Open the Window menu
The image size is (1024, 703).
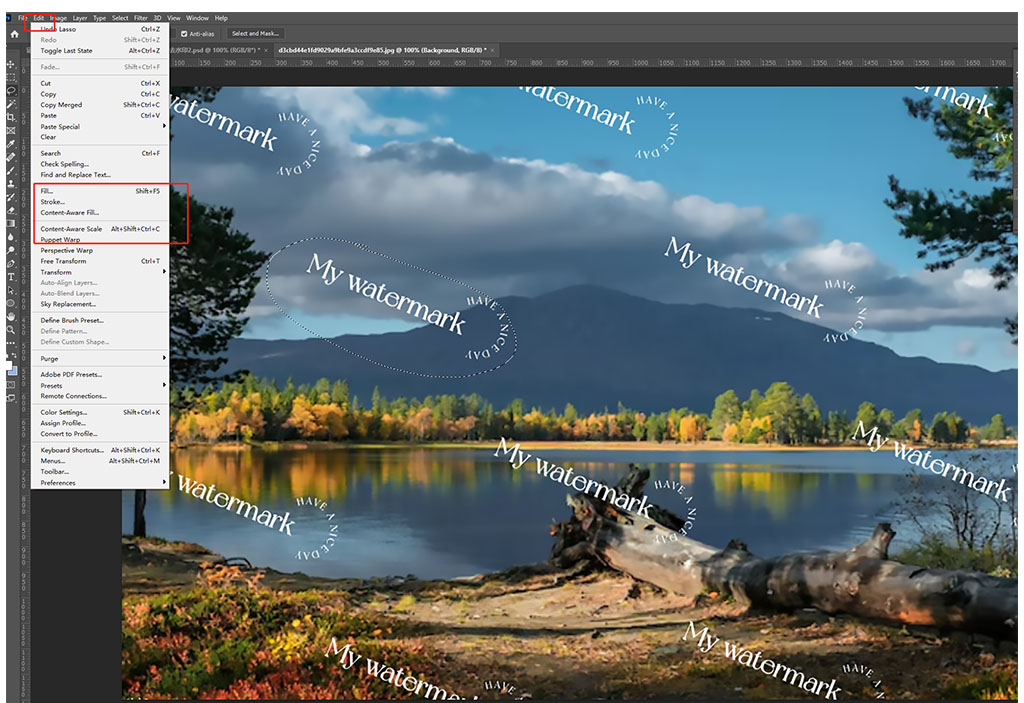pos(197,18)
